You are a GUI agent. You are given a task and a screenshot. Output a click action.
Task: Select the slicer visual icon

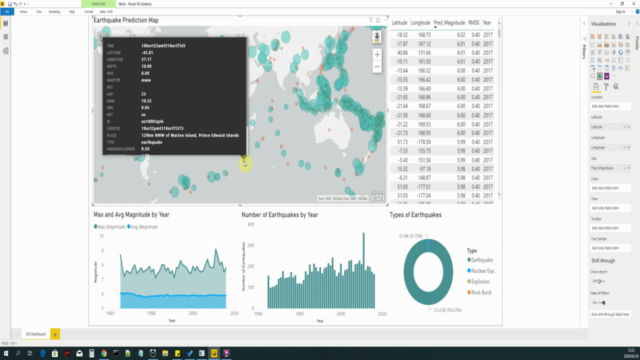pos(593,68)
